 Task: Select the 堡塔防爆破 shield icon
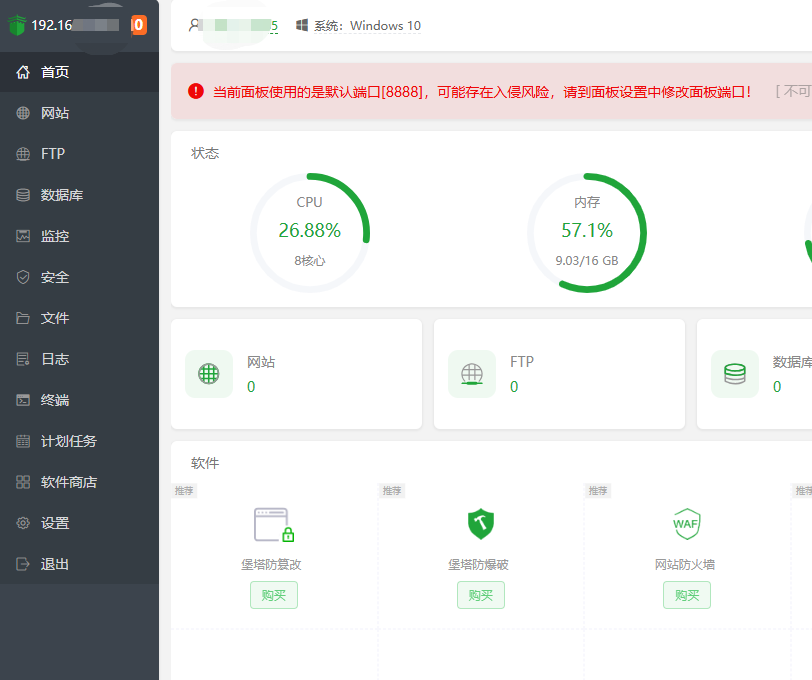click(481, 523)
